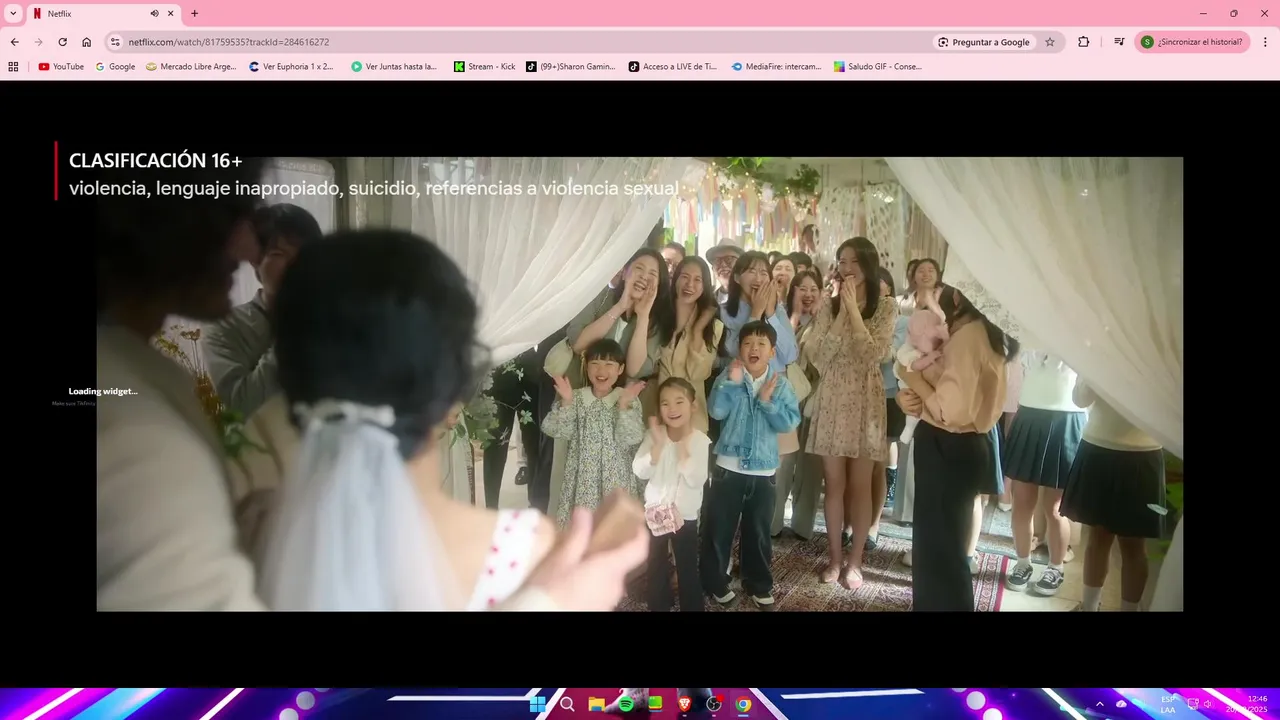
Task: Mute the Netflix tab audio icon
Action: 154,14
